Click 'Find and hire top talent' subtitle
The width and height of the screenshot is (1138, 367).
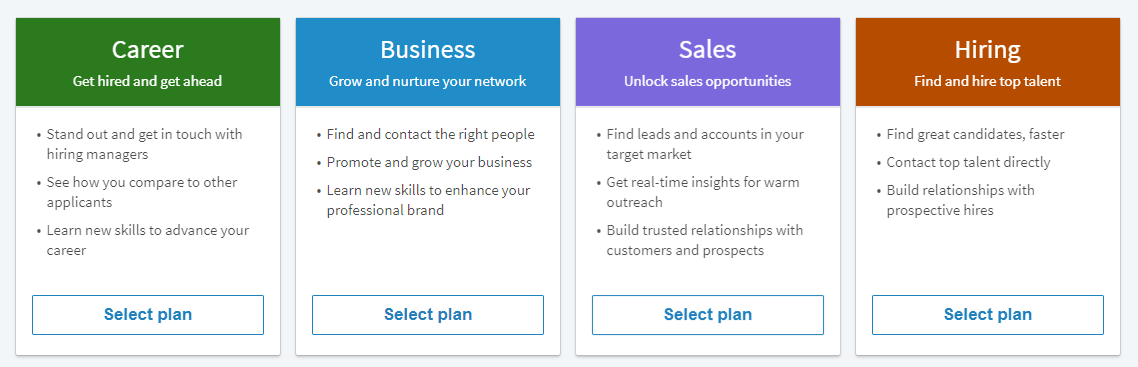(988, 81)
